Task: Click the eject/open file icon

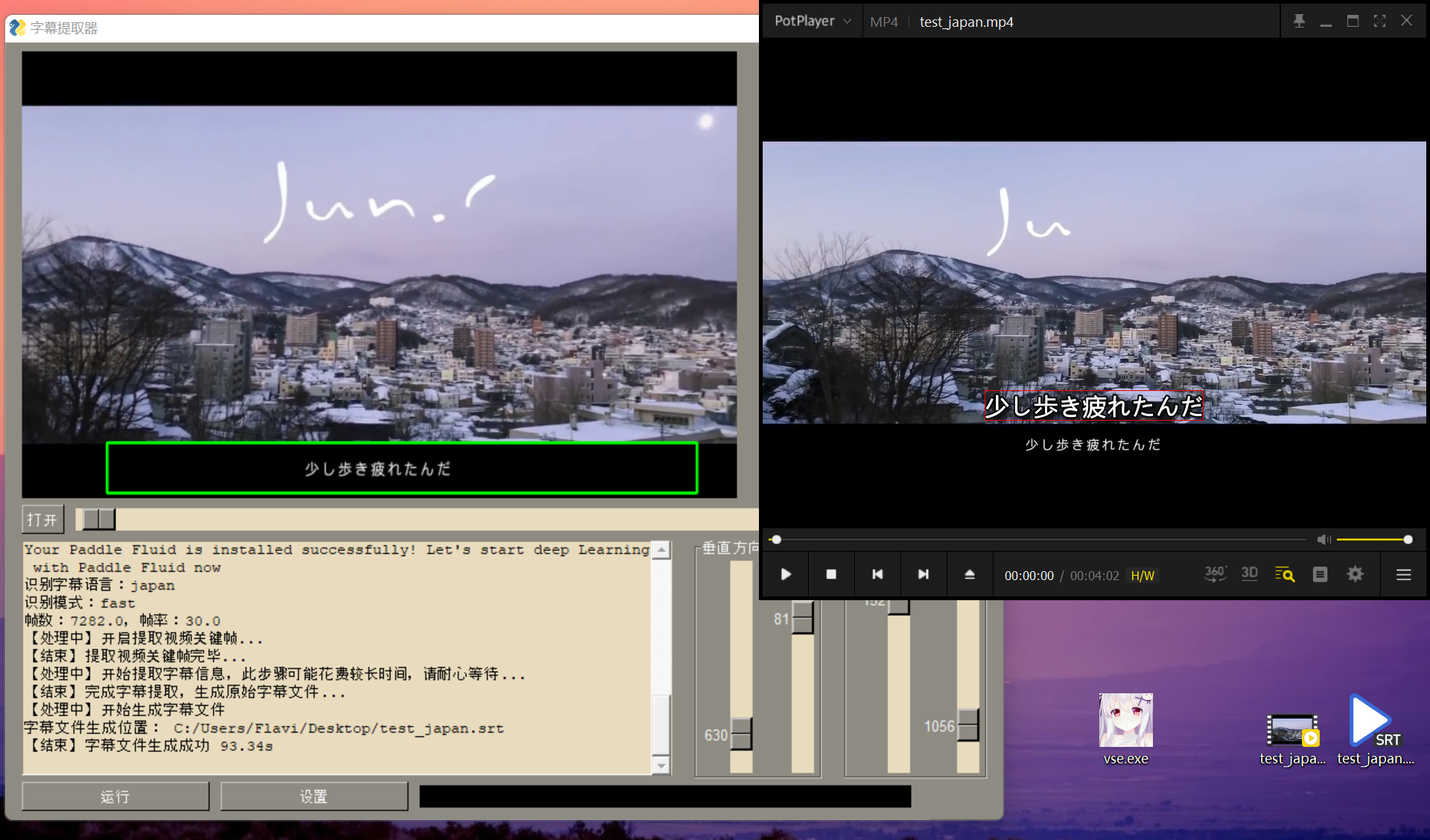Action: (970, 574)
